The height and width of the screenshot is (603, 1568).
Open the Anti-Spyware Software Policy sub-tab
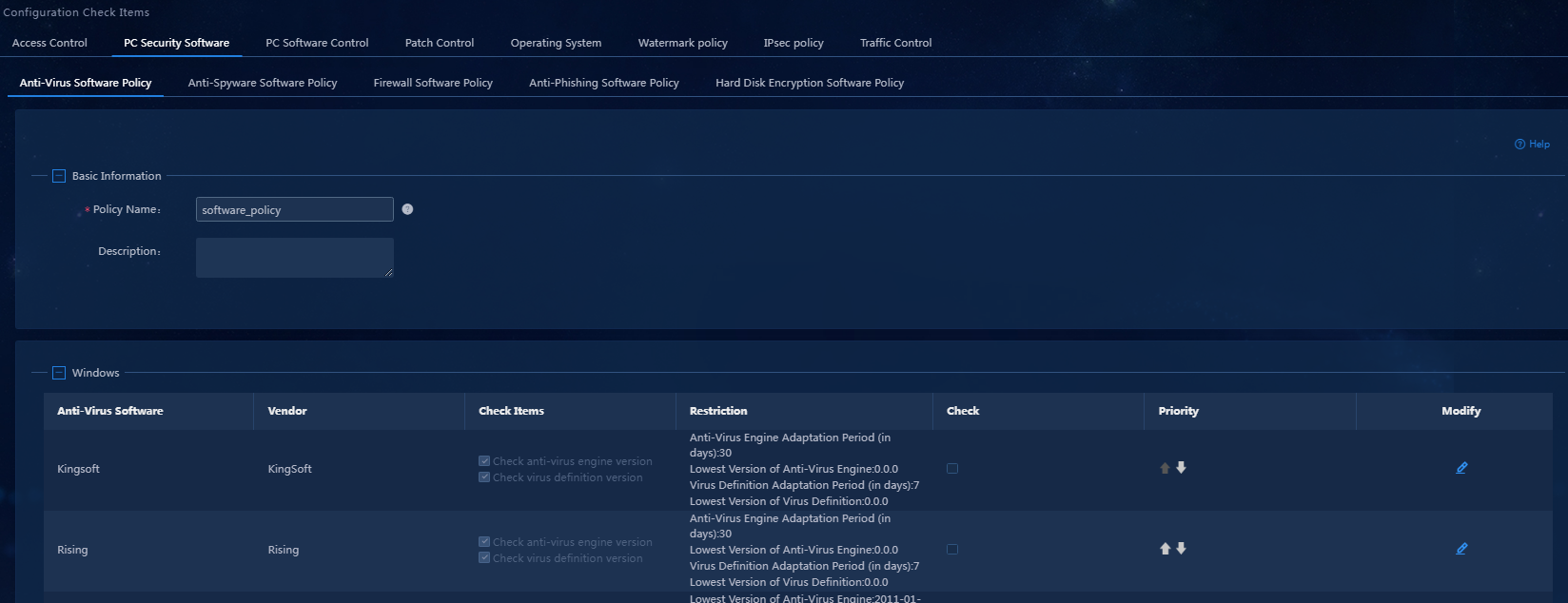[x=263, y=83]
